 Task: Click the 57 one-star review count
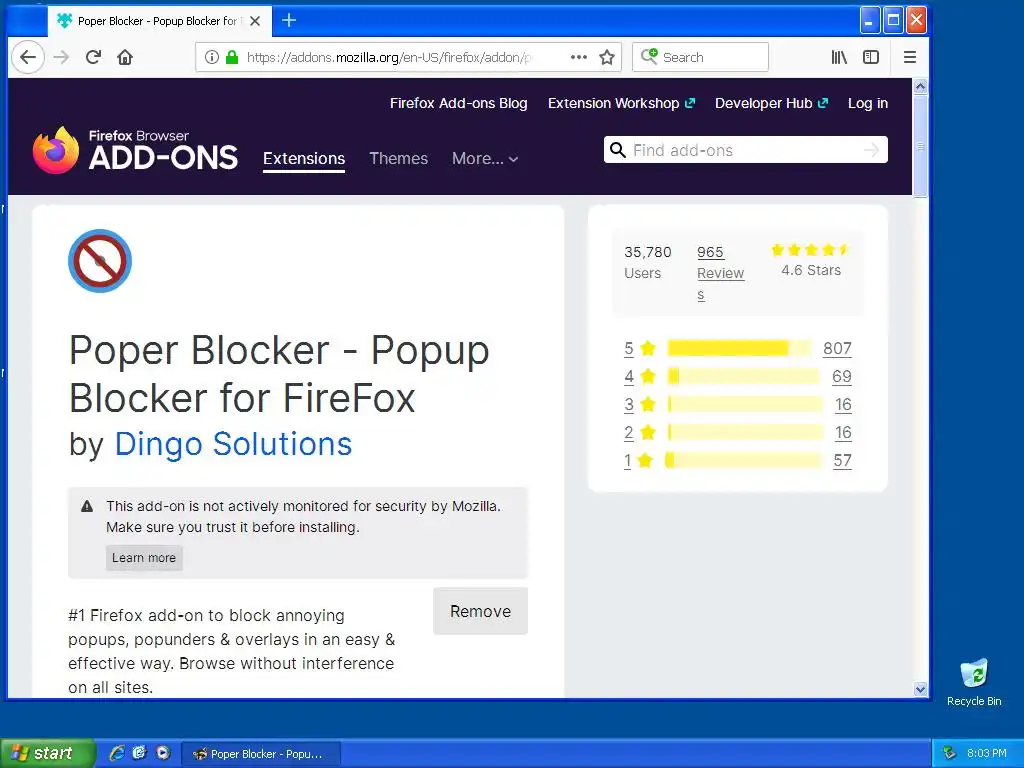842,460
